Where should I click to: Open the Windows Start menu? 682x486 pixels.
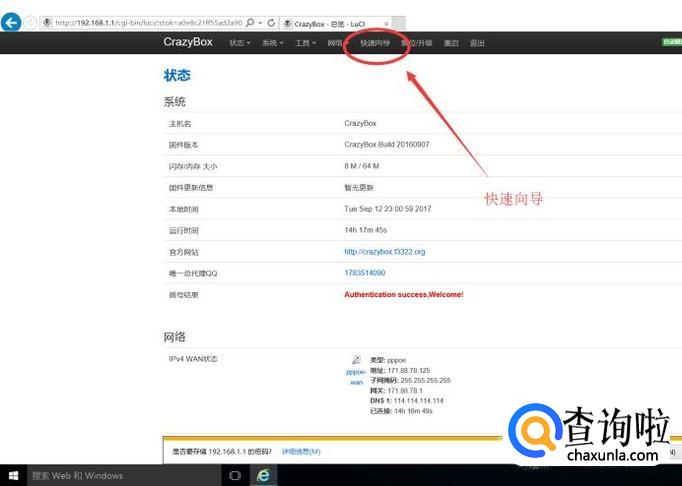point(13,475)
